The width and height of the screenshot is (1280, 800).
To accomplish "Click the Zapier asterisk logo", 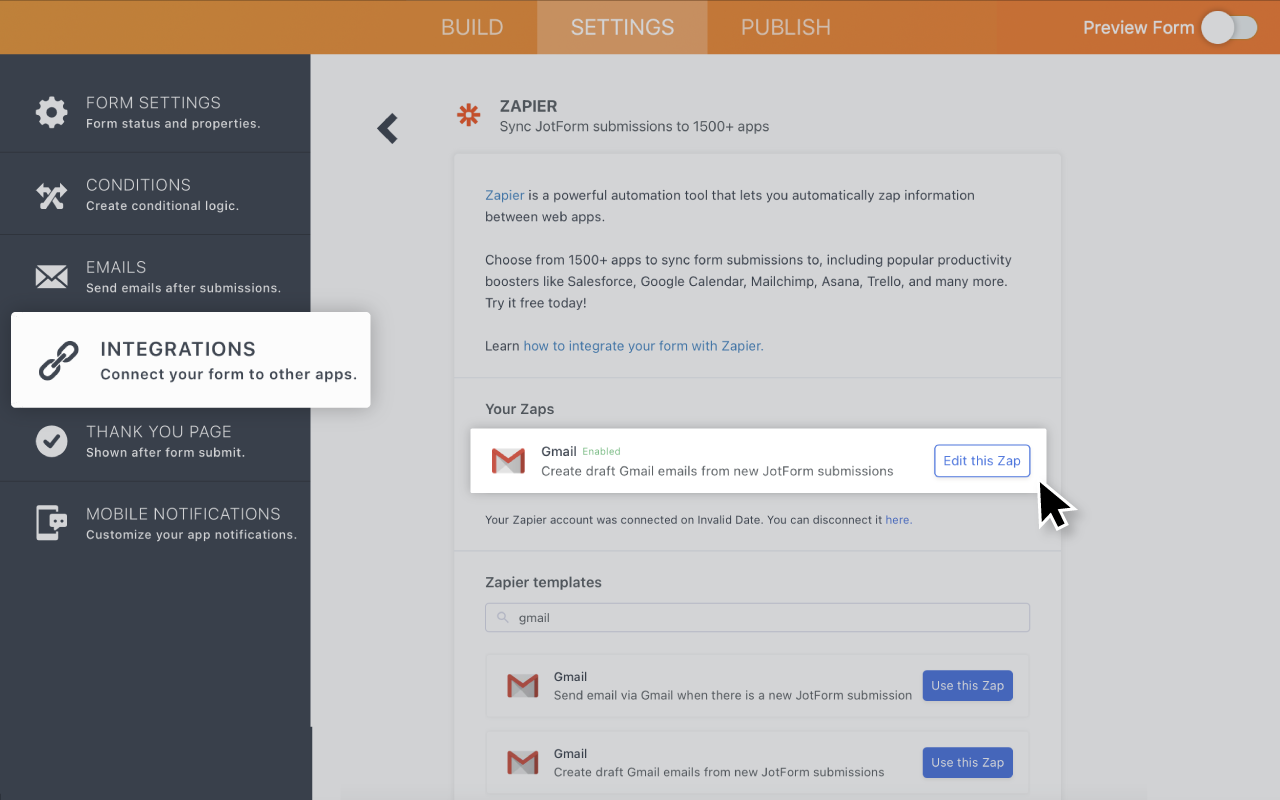I will point(468,115).
